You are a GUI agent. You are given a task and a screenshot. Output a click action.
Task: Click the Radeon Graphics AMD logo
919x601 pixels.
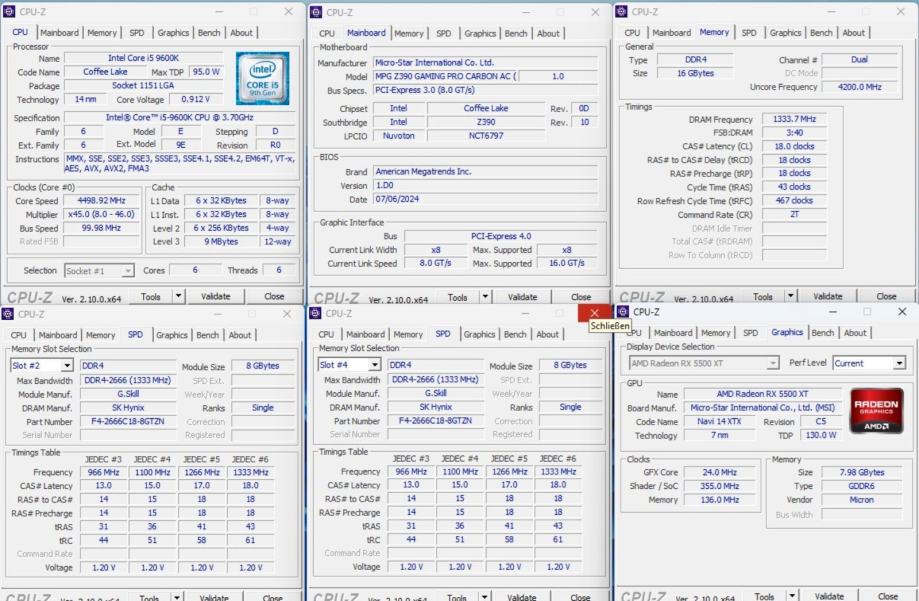tap(876, 410)
